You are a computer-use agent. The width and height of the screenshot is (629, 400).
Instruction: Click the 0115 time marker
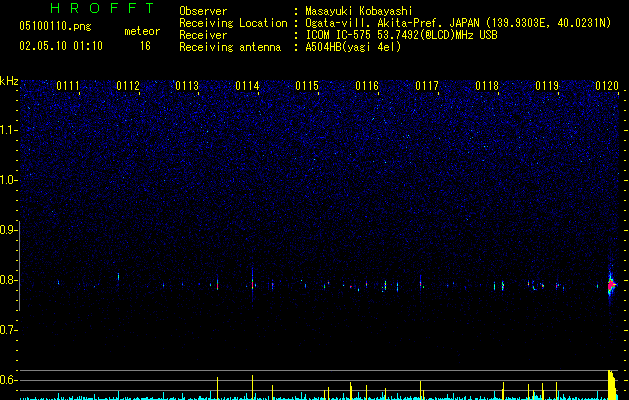[x=307, y=86]
